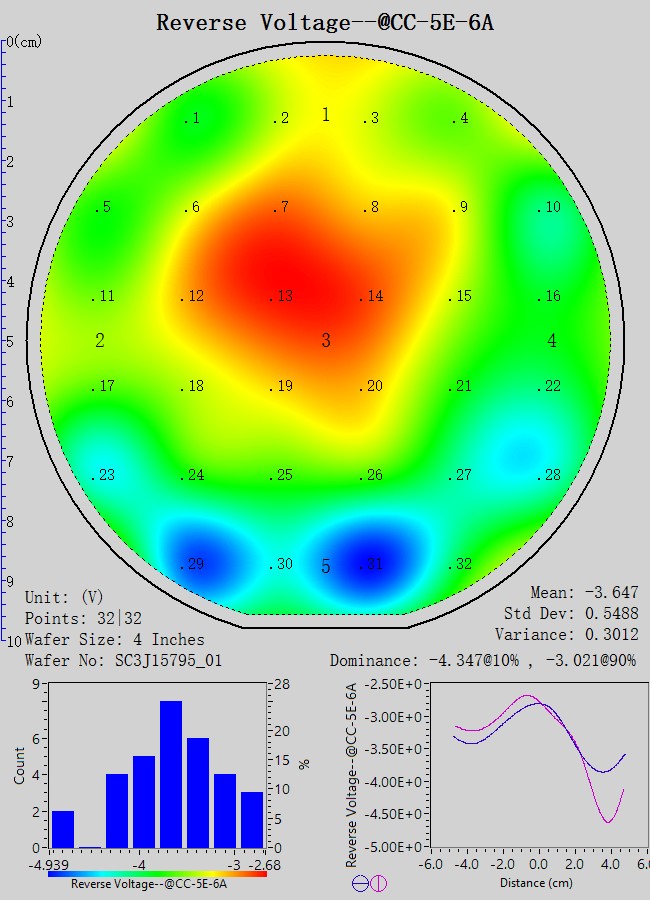Screen dimensions: 650x900
Task: Click zone label 5 near wafer flat
Action: (326, 567)
